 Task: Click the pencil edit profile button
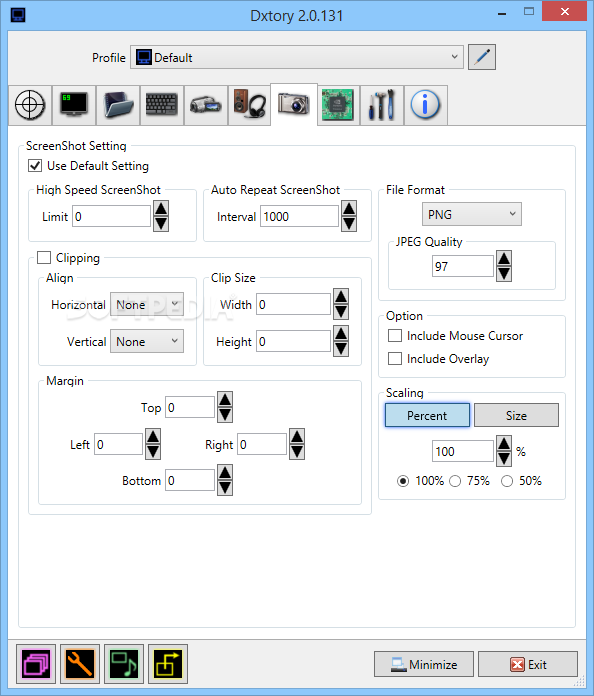point(482,57)
